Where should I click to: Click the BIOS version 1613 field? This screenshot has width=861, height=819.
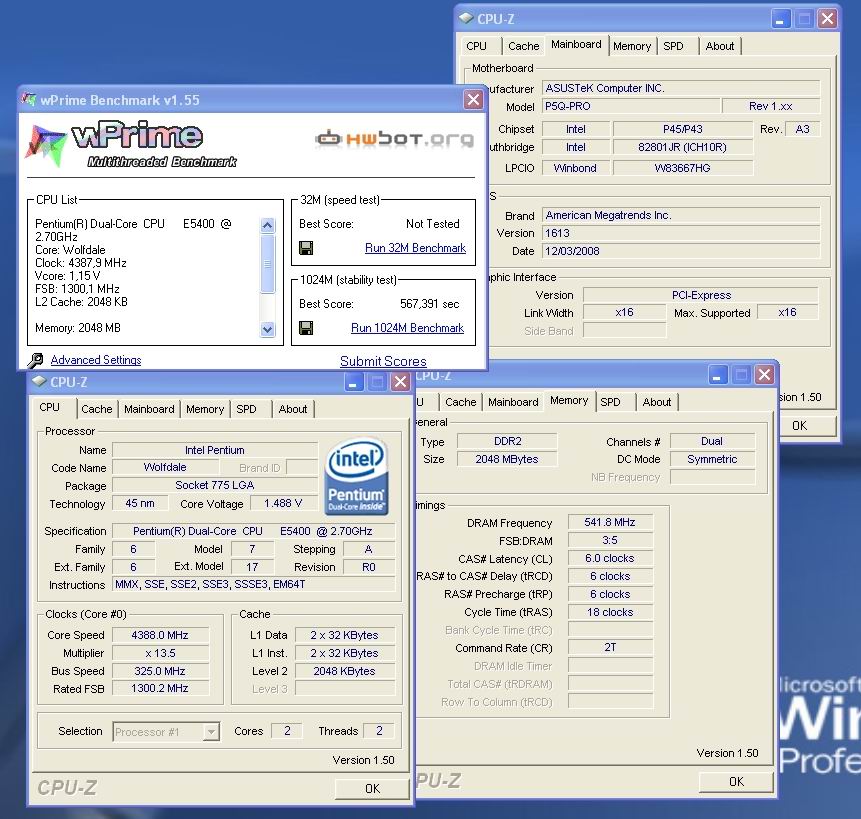click(x=681, y=233)
